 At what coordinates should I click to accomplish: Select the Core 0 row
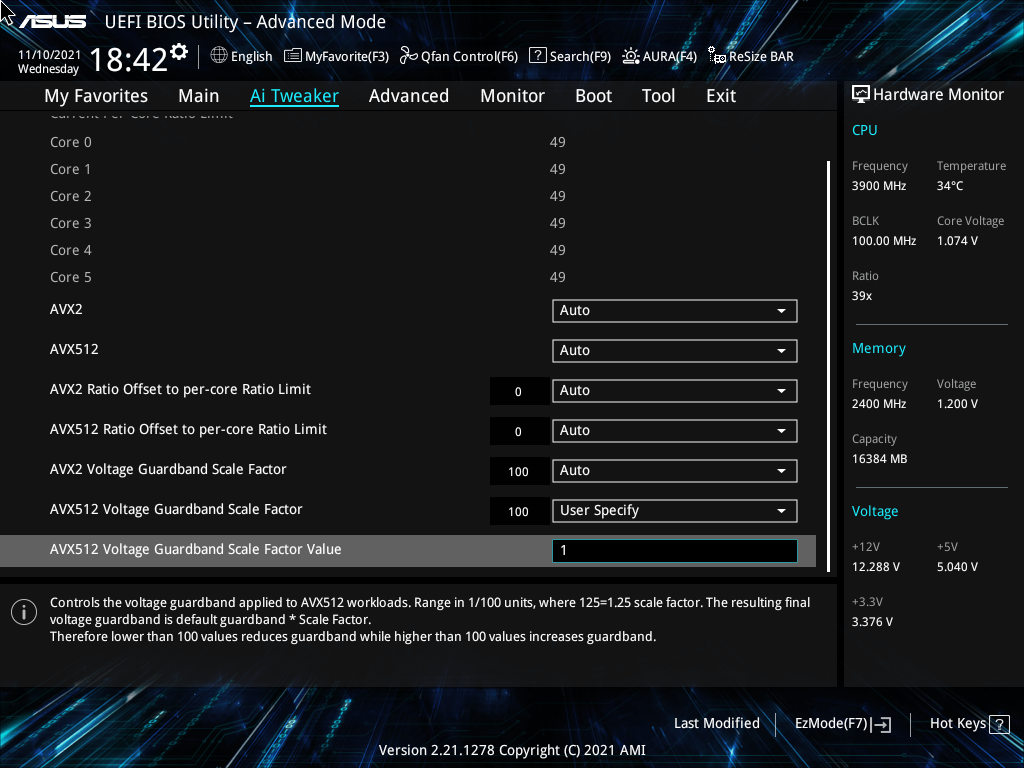click(x=408, y=142)
